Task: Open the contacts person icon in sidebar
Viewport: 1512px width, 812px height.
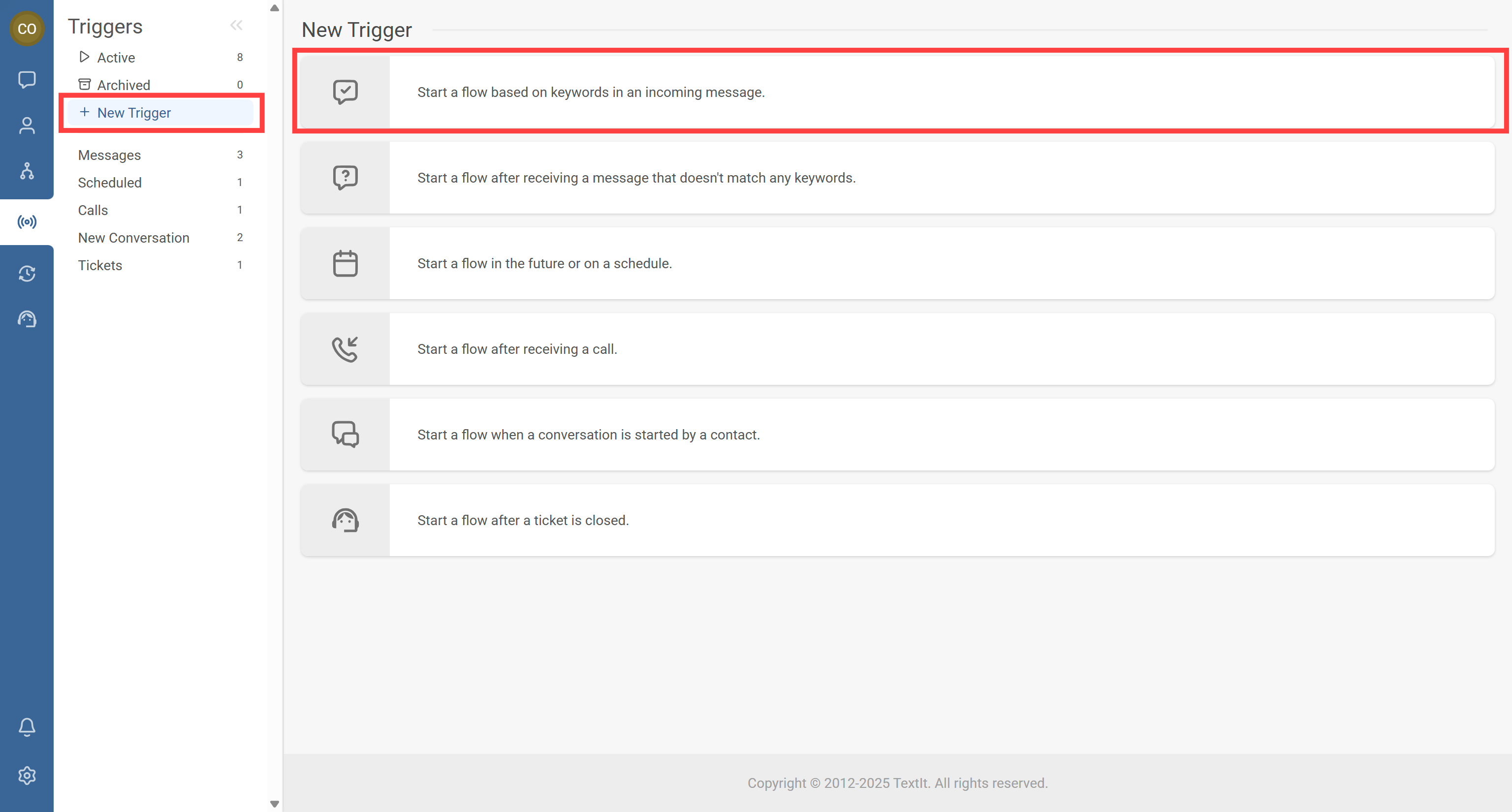Action: point(27,125)
